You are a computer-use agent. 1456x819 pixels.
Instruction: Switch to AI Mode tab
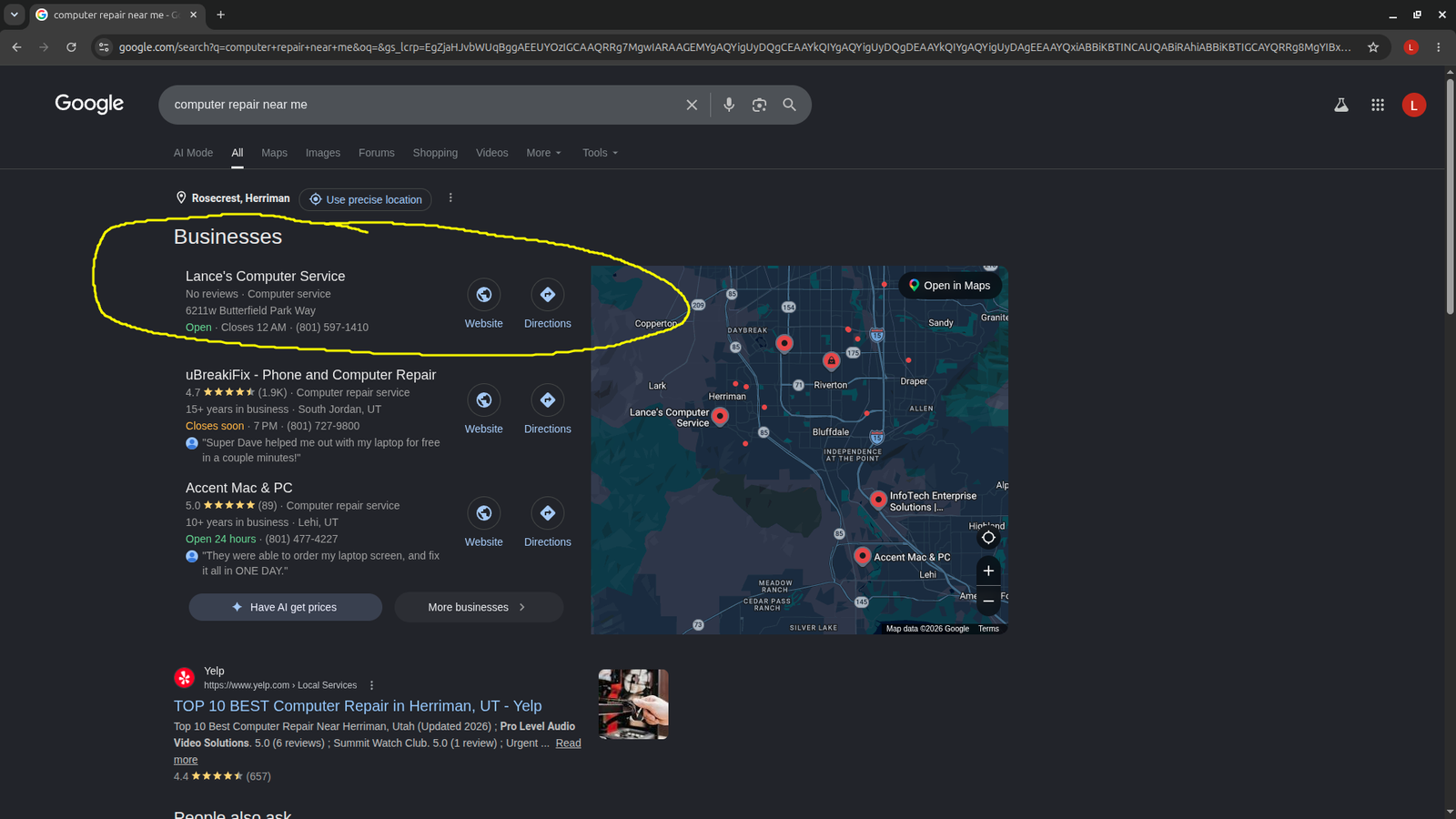pyautogui.click(x=193, y=153)
